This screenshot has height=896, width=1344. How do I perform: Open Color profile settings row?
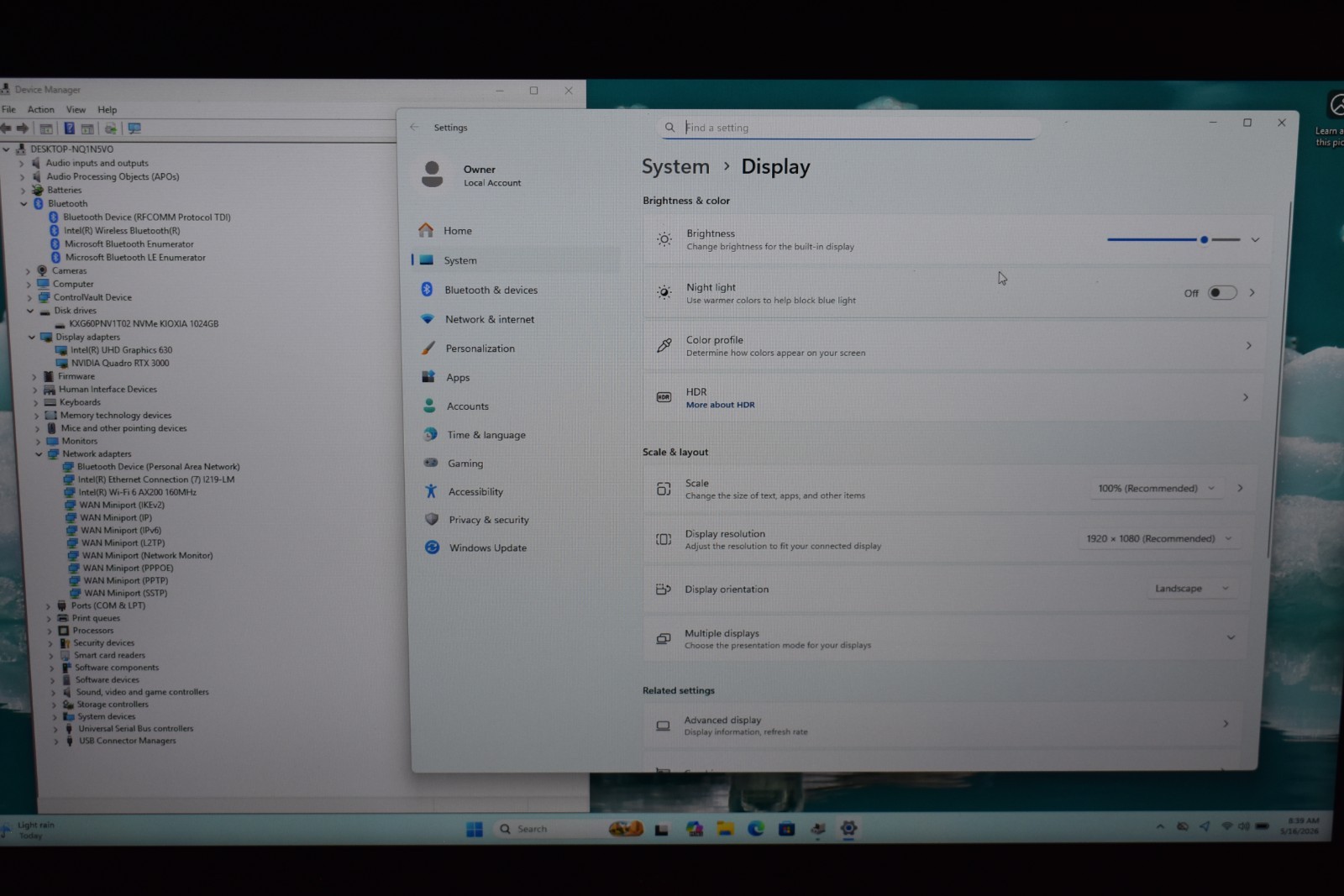(957, 346)
